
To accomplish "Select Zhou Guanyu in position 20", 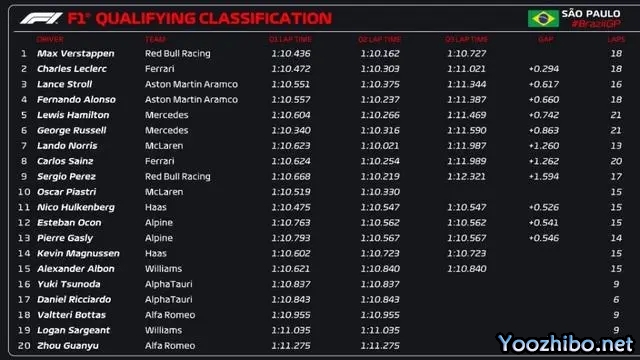I will point(68,346).
